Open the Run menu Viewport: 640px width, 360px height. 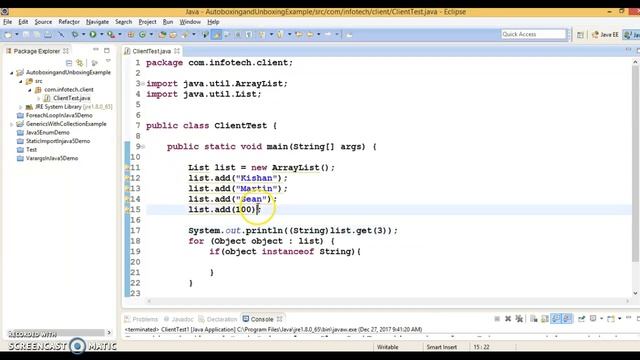click(x=168, y=22)
